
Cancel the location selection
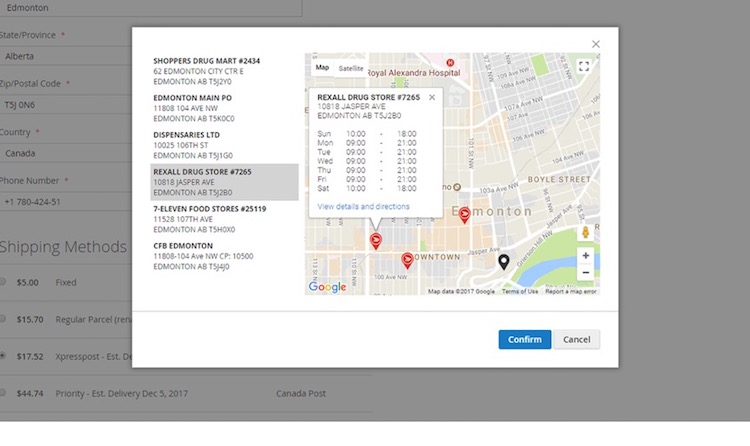click(x=576, y=339)
